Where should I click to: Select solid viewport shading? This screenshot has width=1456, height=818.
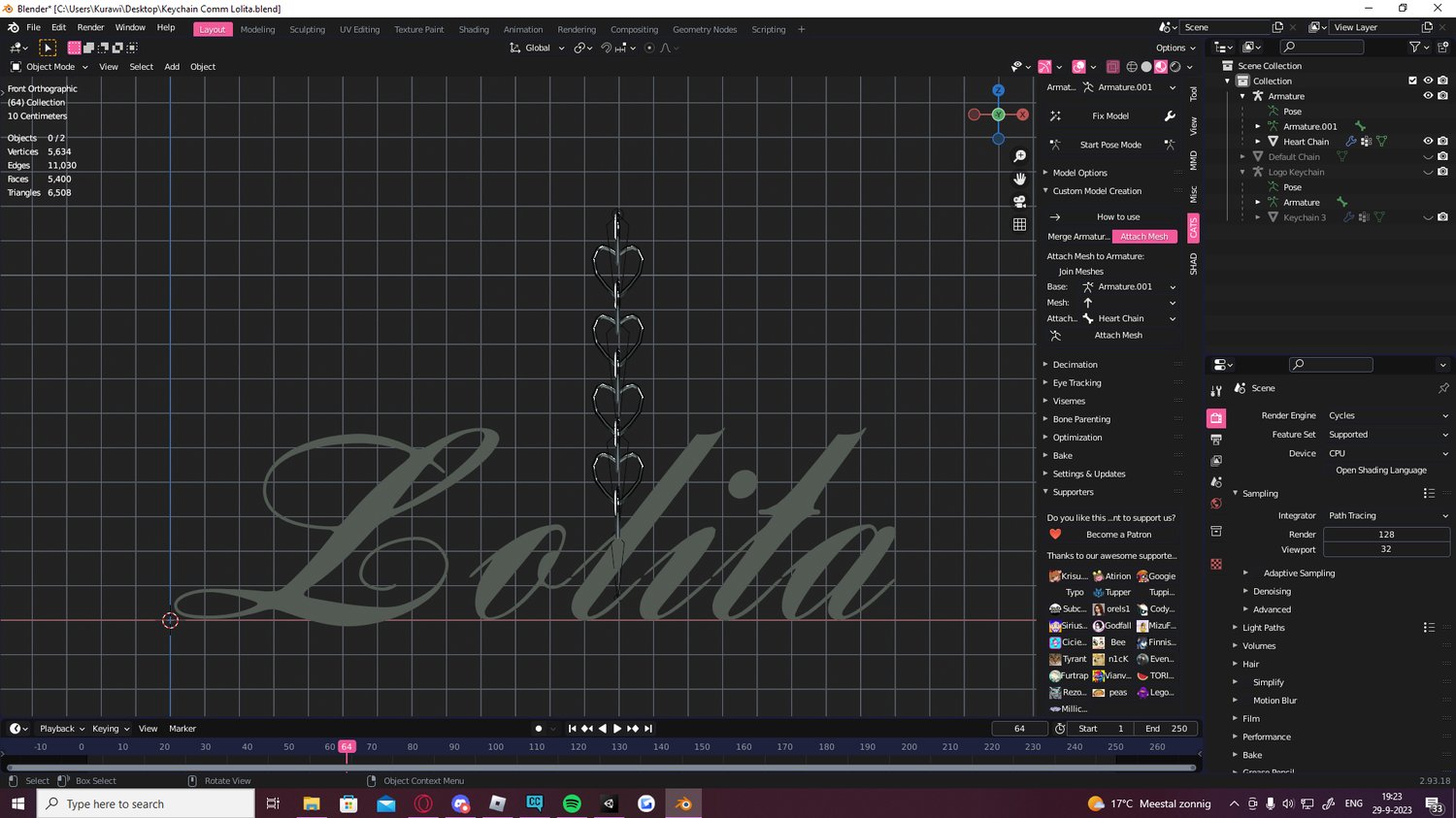(1146, 67)
